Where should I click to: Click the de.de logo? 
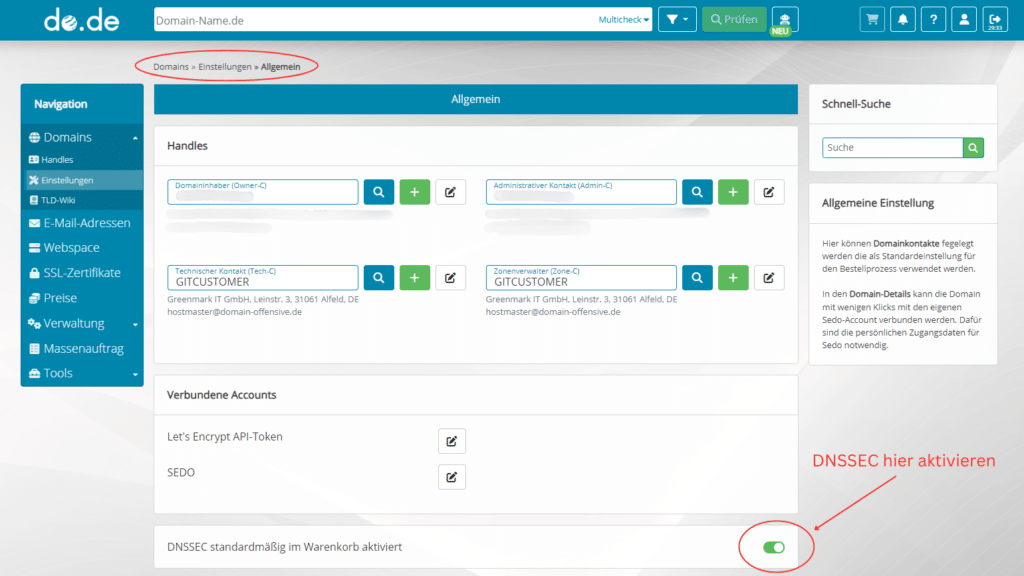coord(82,20)
